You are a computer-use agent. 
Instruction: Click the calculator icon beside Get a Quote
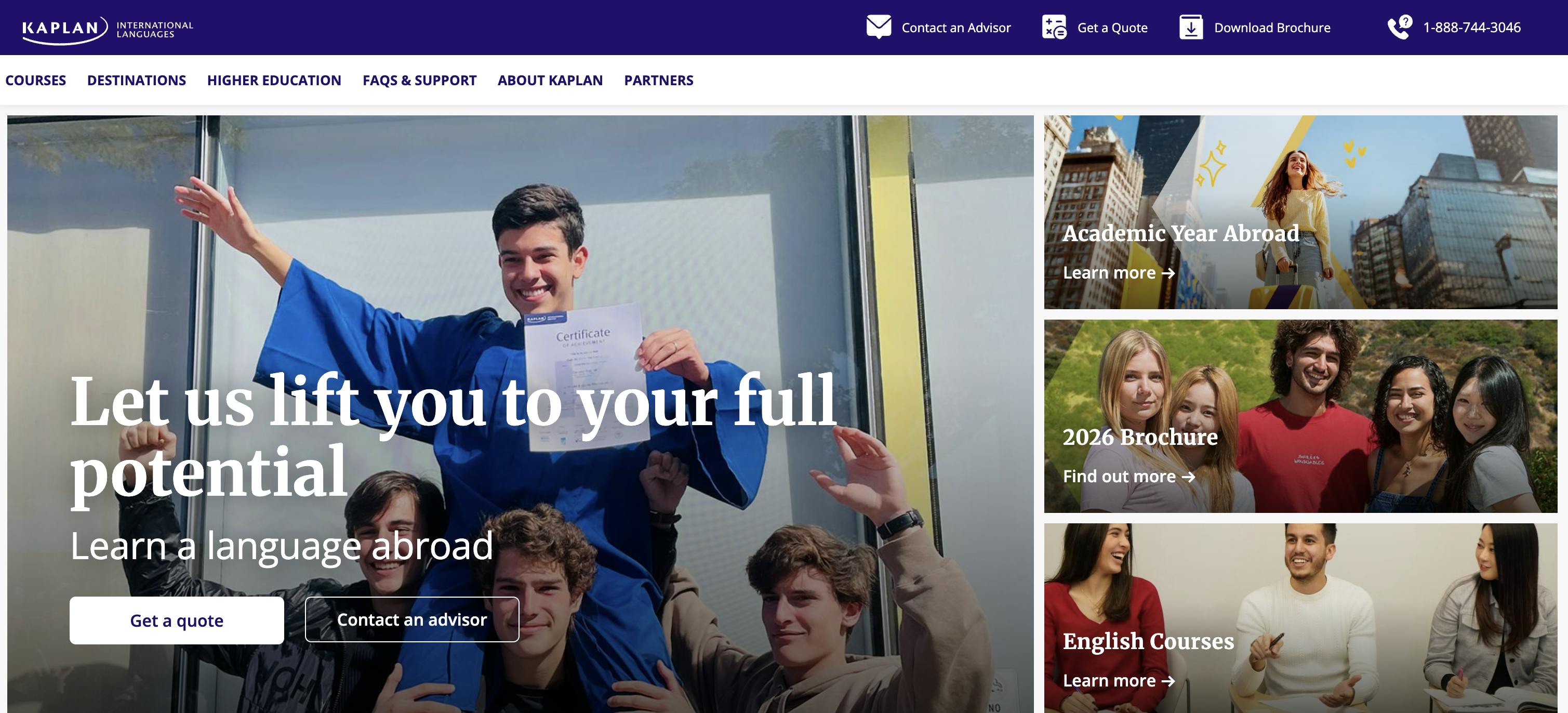(1054, 28)
